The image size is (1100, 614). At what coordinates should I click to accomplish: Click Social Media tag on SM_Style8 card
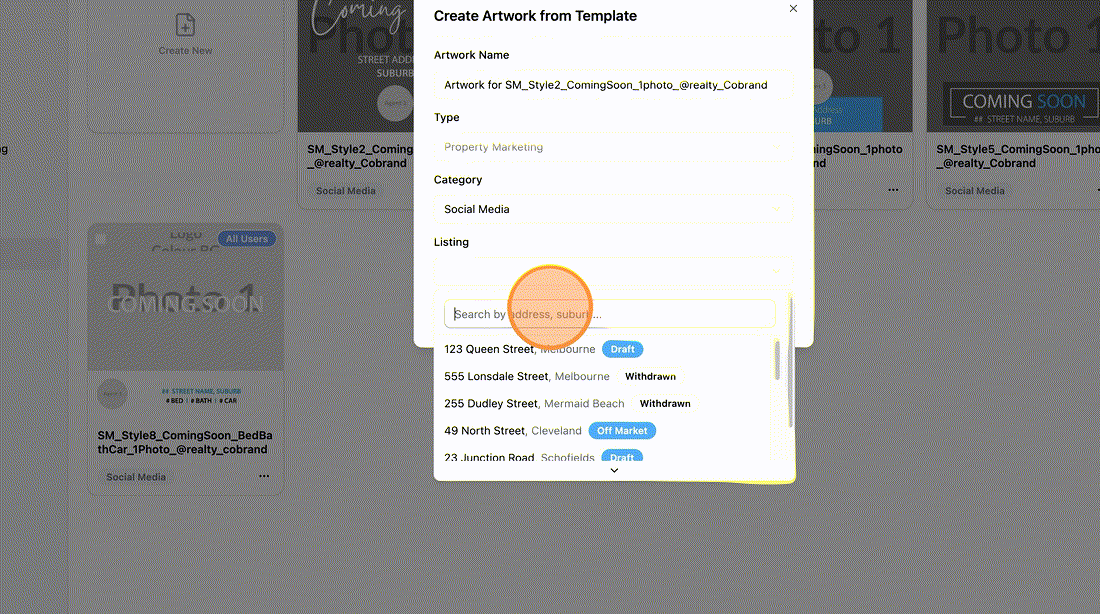click(x=136, y=477)
